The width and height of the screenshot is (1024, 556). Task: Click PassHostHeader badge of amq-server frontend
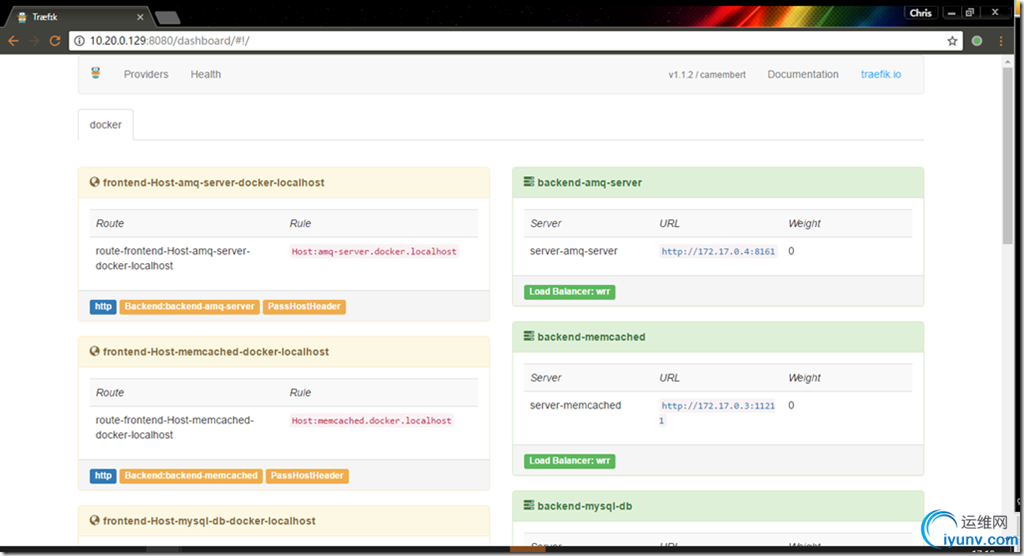coord(304,306)
